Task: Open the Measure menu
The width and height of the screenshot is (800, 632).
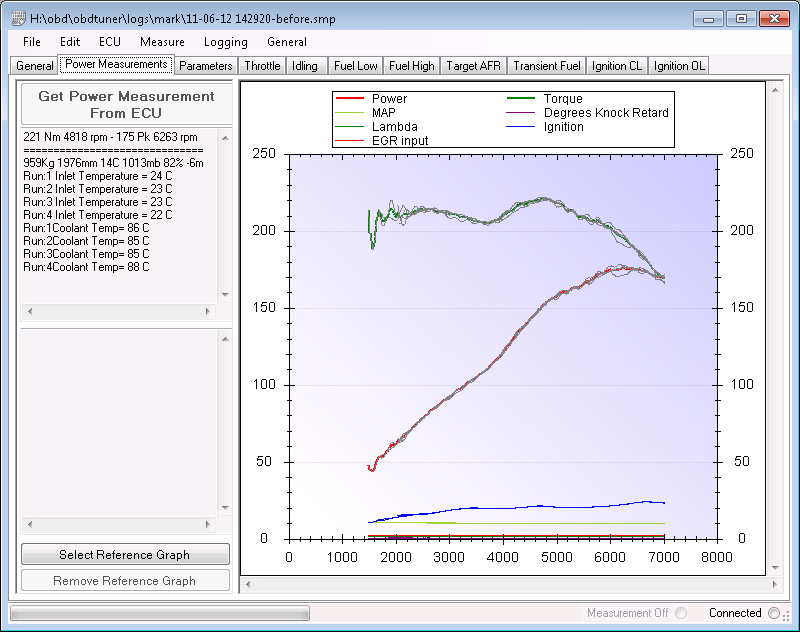Action: [162, 42]
